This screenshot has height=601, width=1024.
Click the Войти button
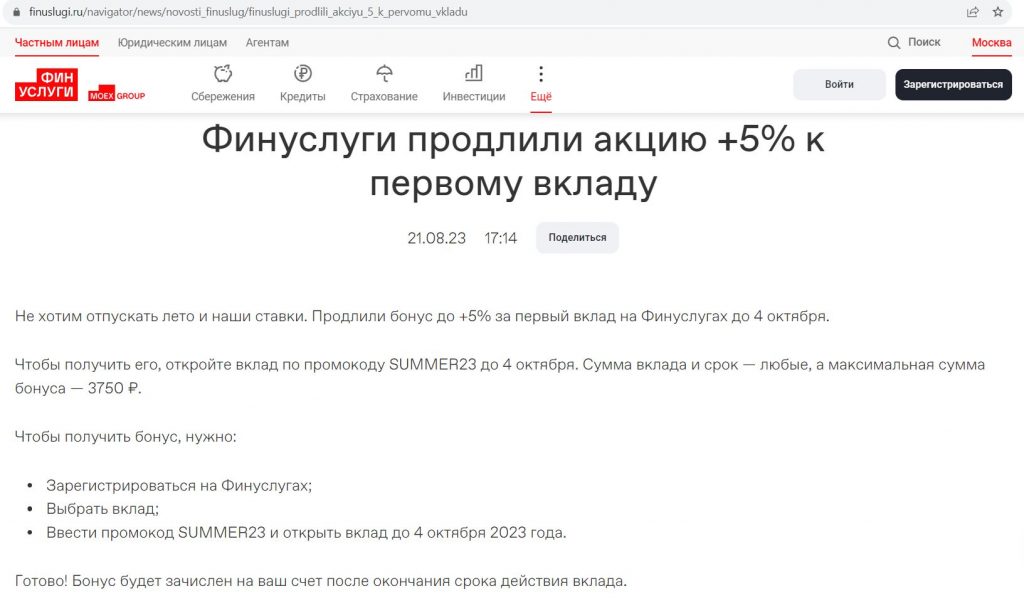[x=839, y=84]
